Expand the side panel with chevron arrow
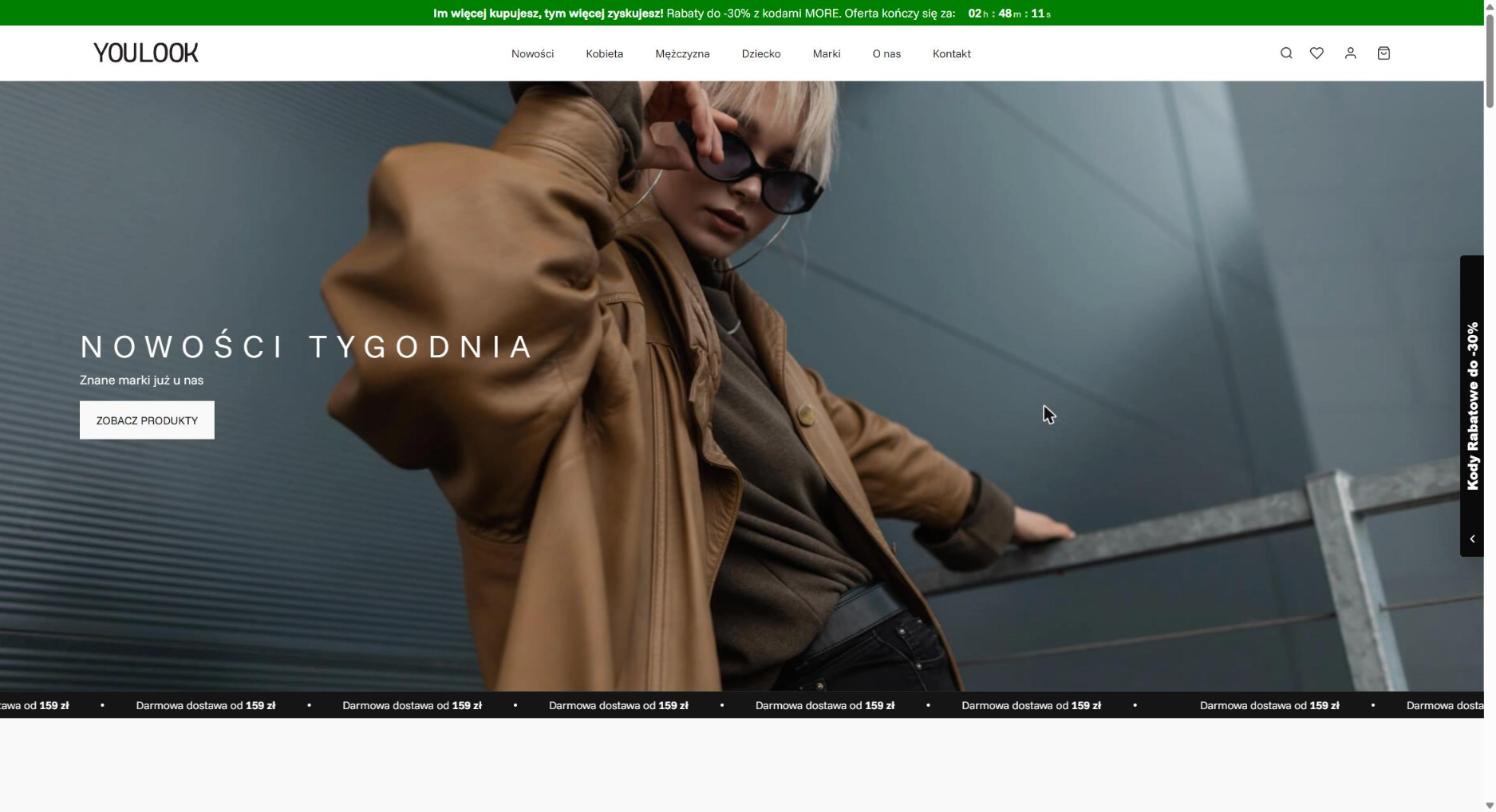 tap(1472, 539)
